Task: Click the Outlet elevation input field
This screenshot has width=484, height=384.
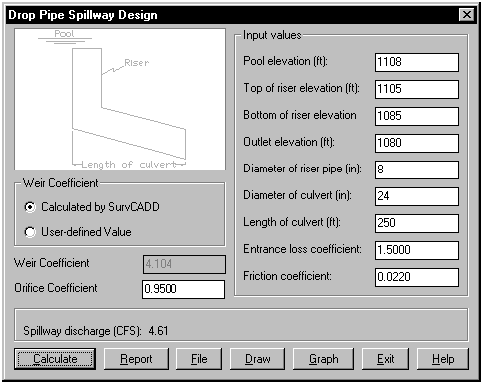Action: pos(417,143)
